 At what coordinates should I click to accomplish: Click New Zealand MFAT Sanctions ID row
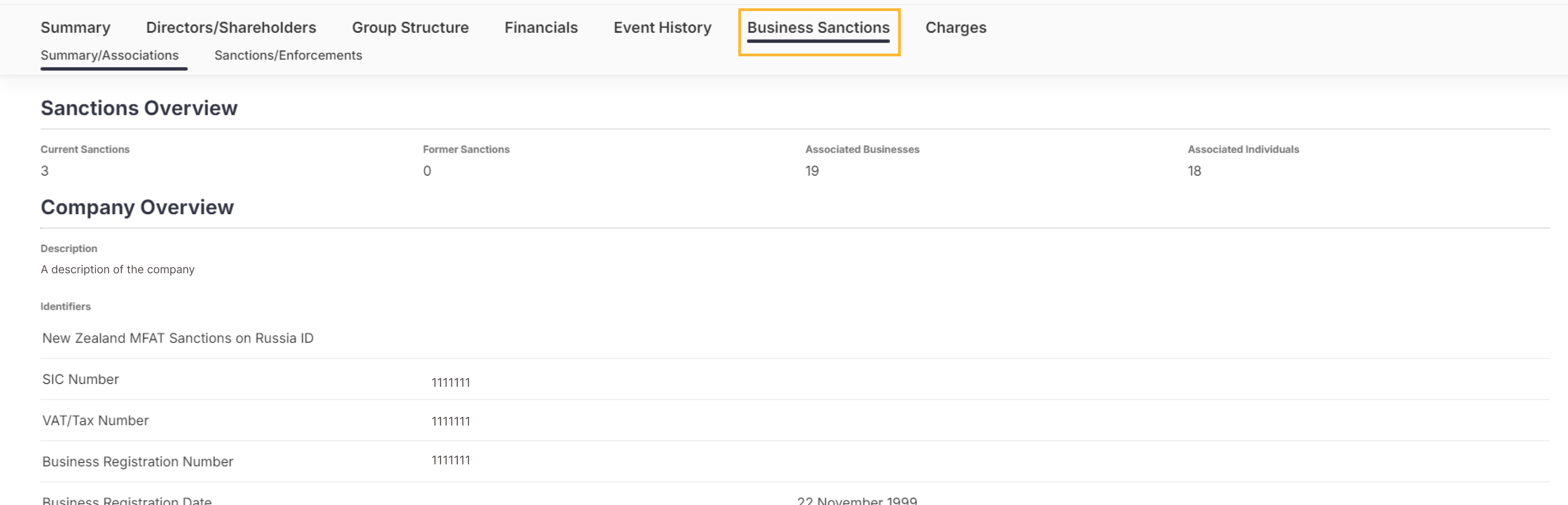178,338
